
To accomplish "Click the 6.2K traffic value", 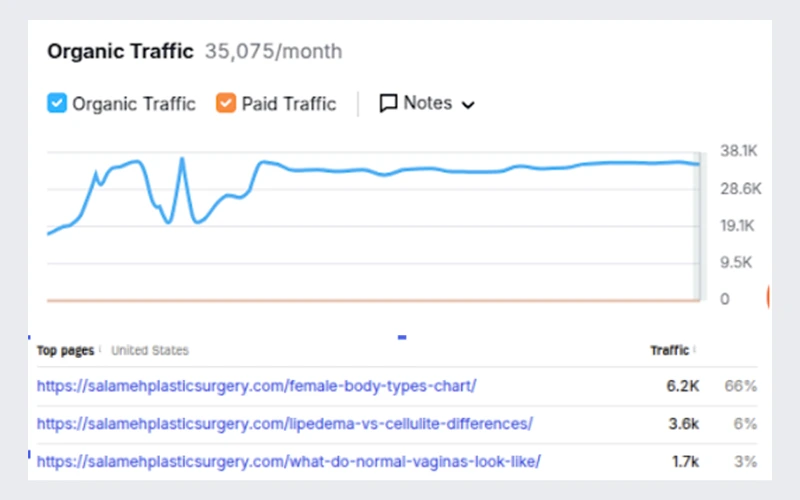I will [x=683, y=386].
